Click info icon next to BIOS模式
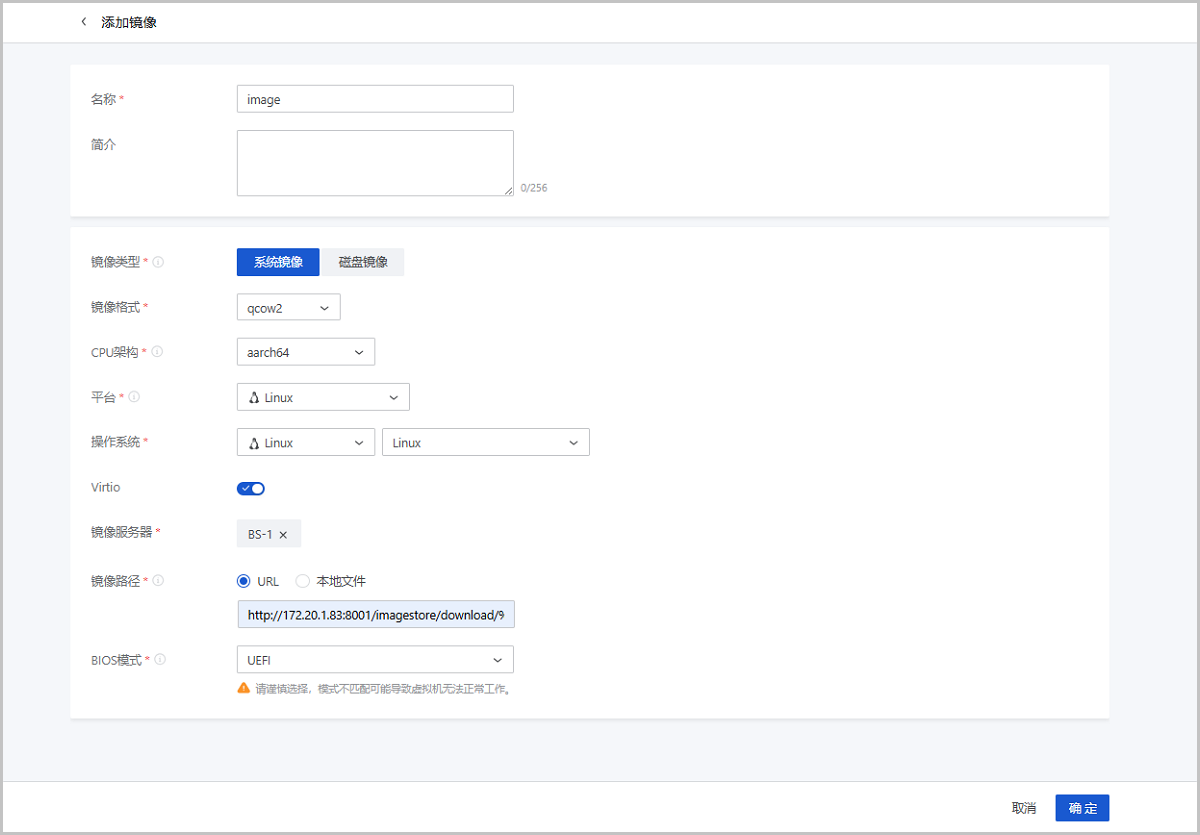 [x=160, y=660]
